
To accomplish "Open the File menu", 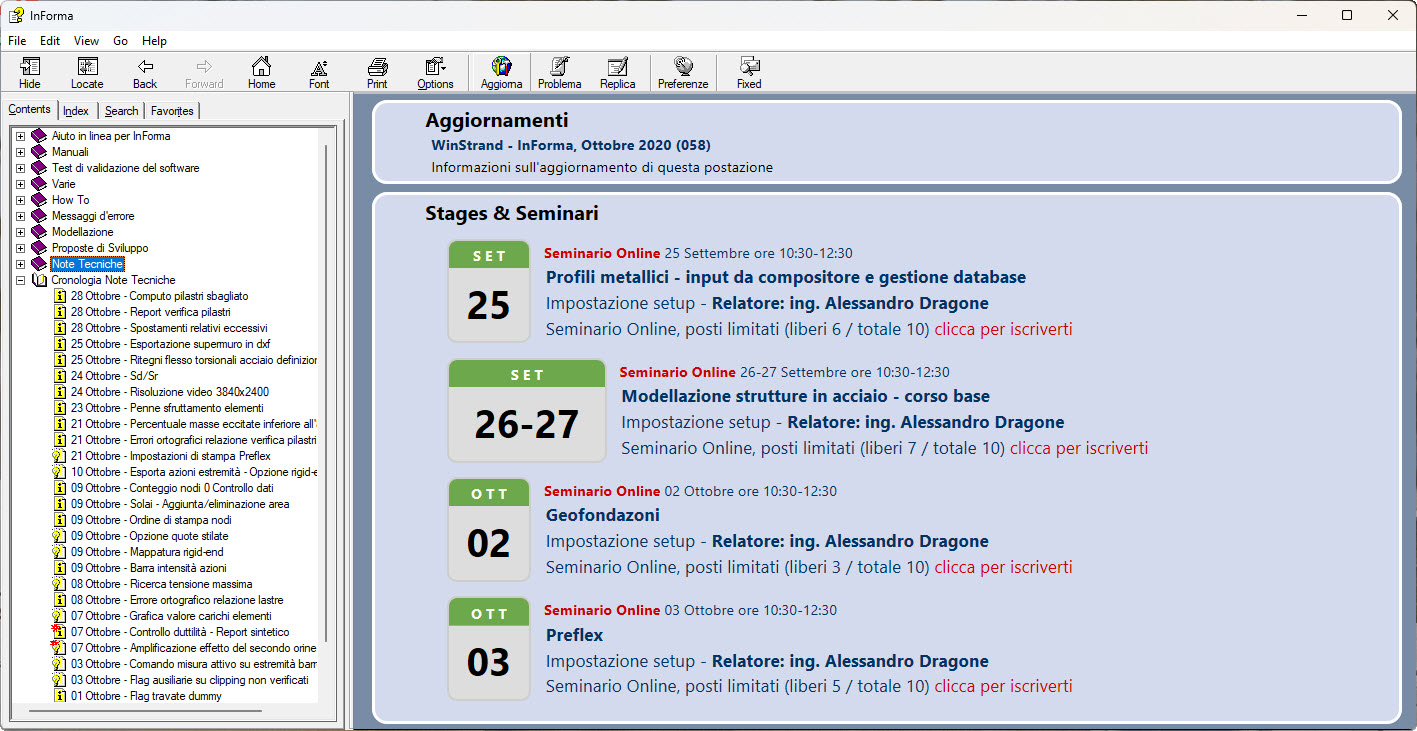I will coord(17,41).
